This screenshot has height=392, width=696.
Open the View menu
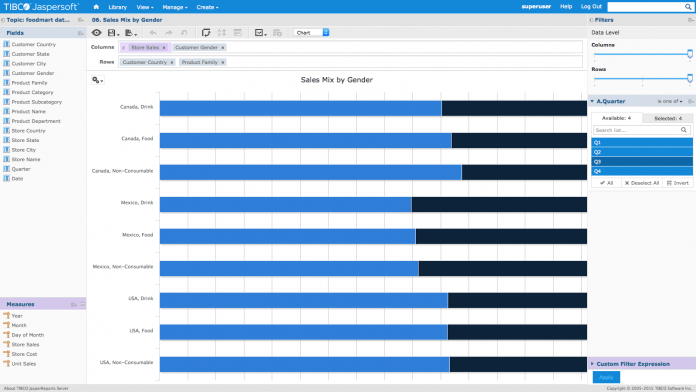[145, 7]
